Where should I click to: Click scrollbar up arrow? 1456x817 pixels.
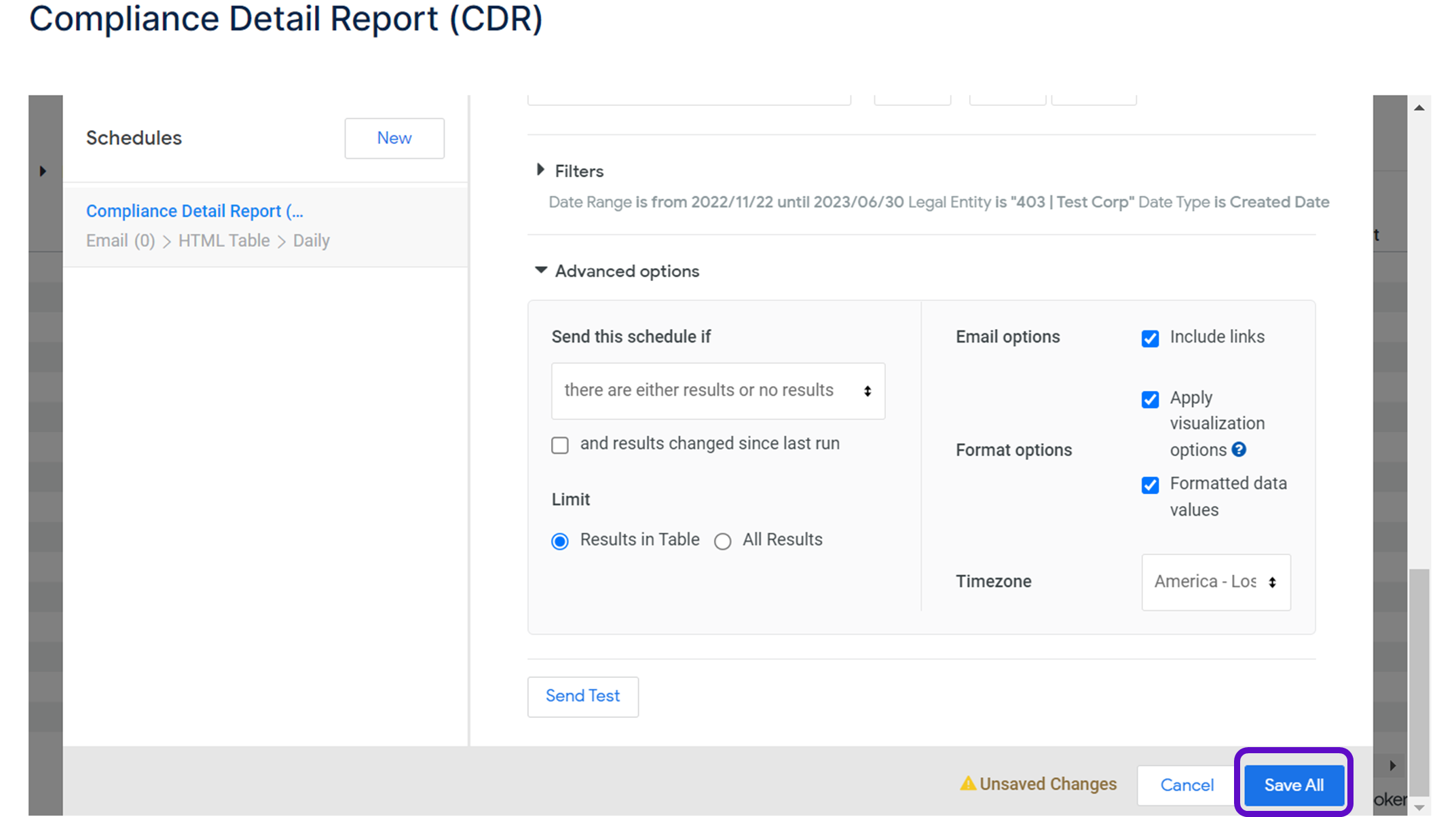coord(1419,108)
